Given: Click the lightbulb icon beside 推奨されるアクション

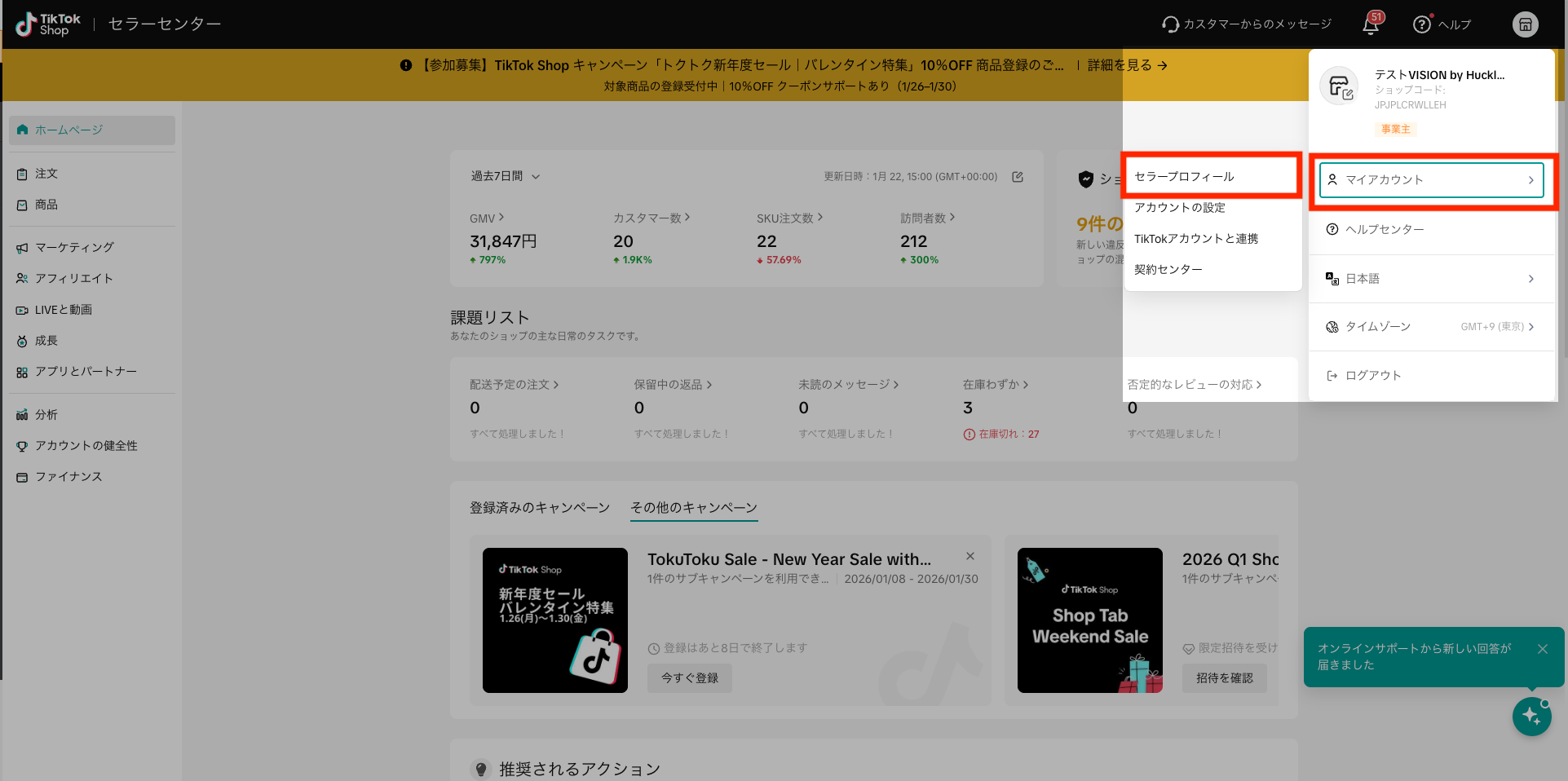Looking at the screenshot, I should click(481, 769).
